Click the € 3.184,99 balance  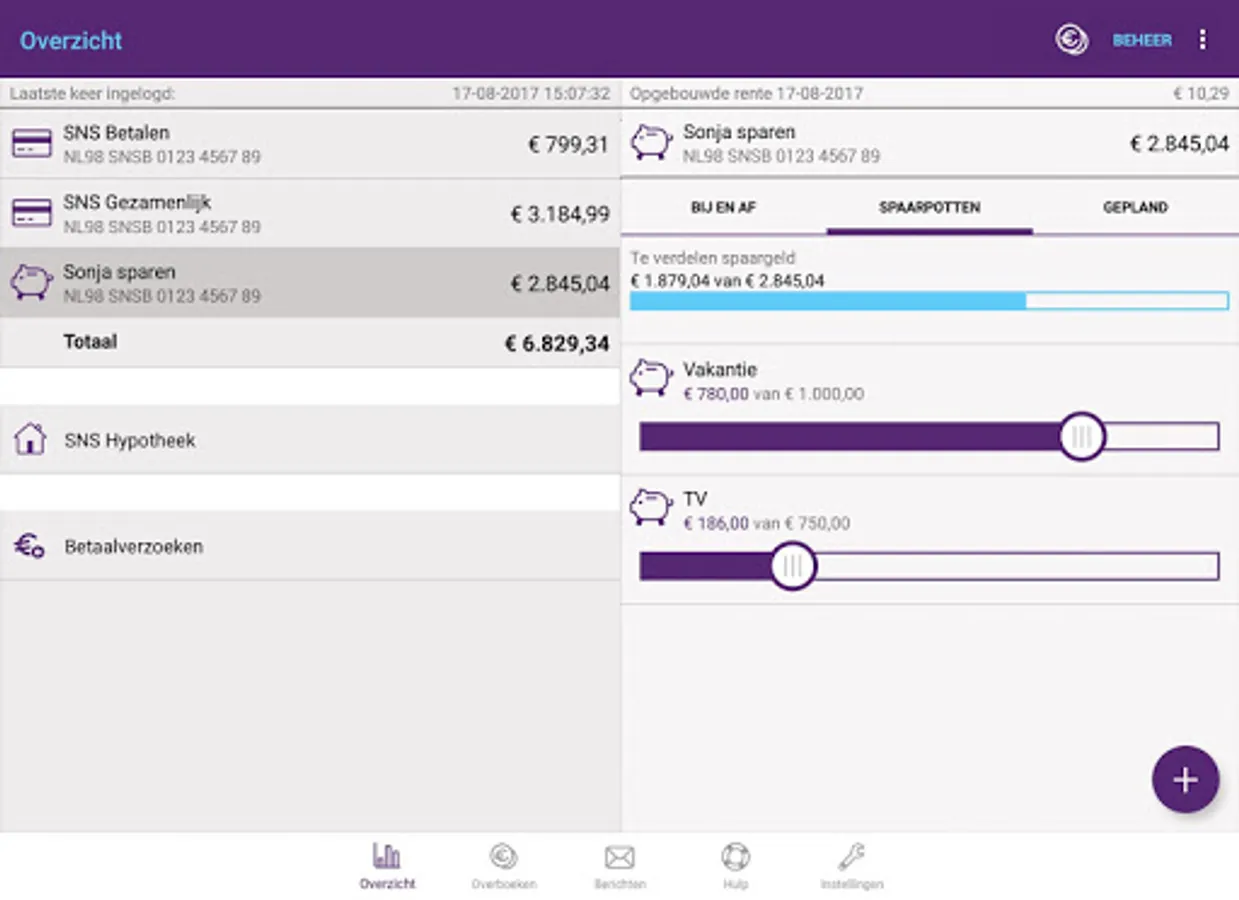tap(560, 214)
